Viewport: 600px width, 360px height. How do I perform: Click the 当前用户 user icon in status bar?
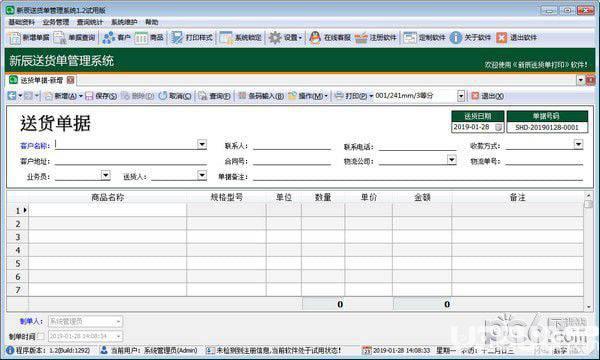104,350
